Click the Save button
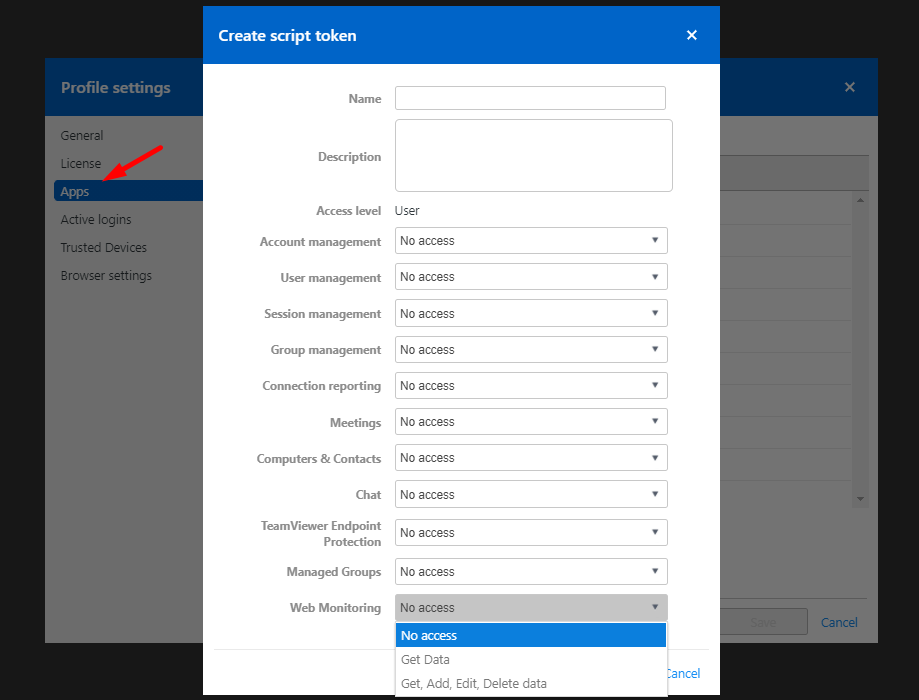 click(x=765, y=621)
